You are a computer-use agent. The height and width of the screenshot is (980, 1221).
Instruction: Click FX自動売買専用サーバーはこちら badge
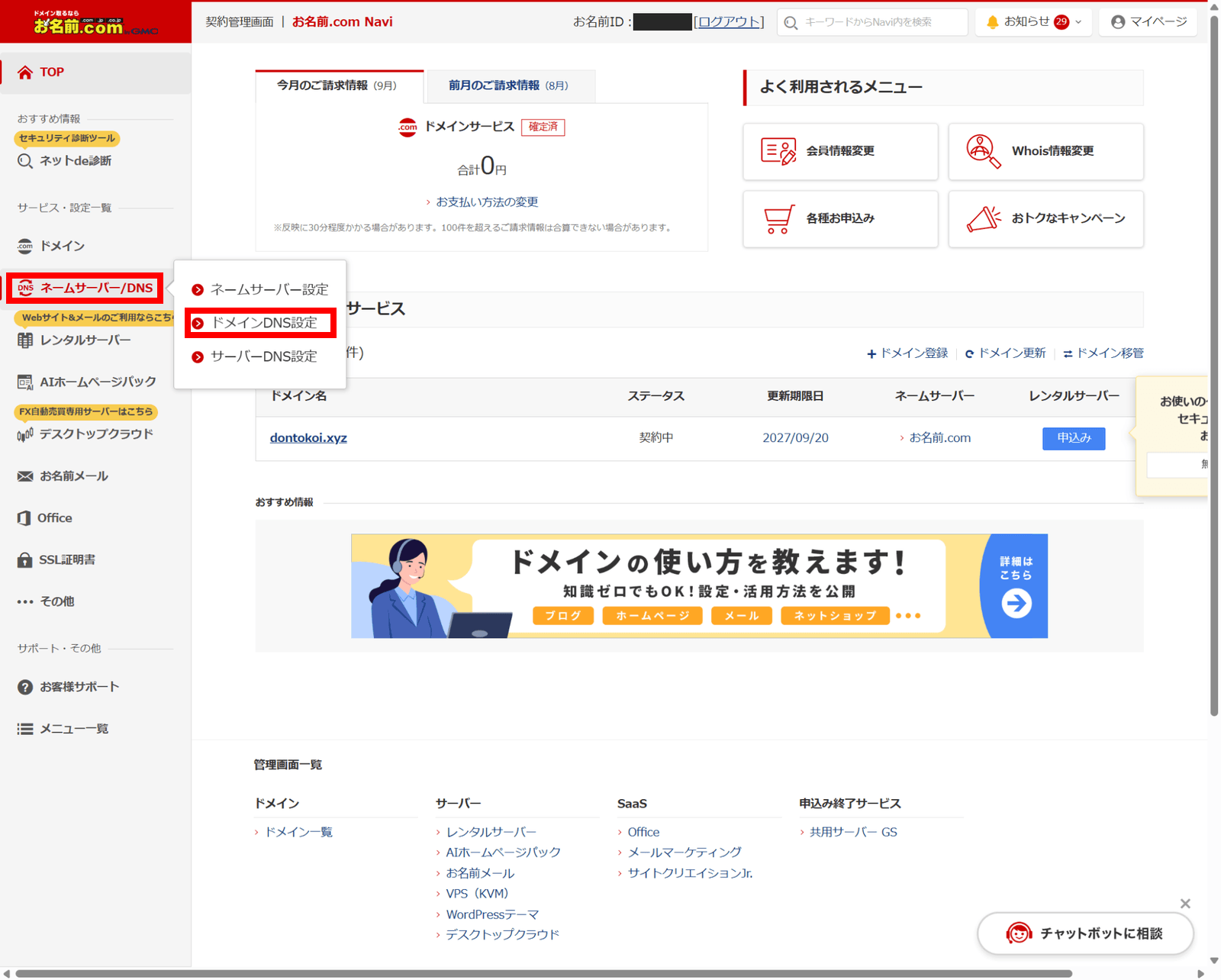click(85, 411)
